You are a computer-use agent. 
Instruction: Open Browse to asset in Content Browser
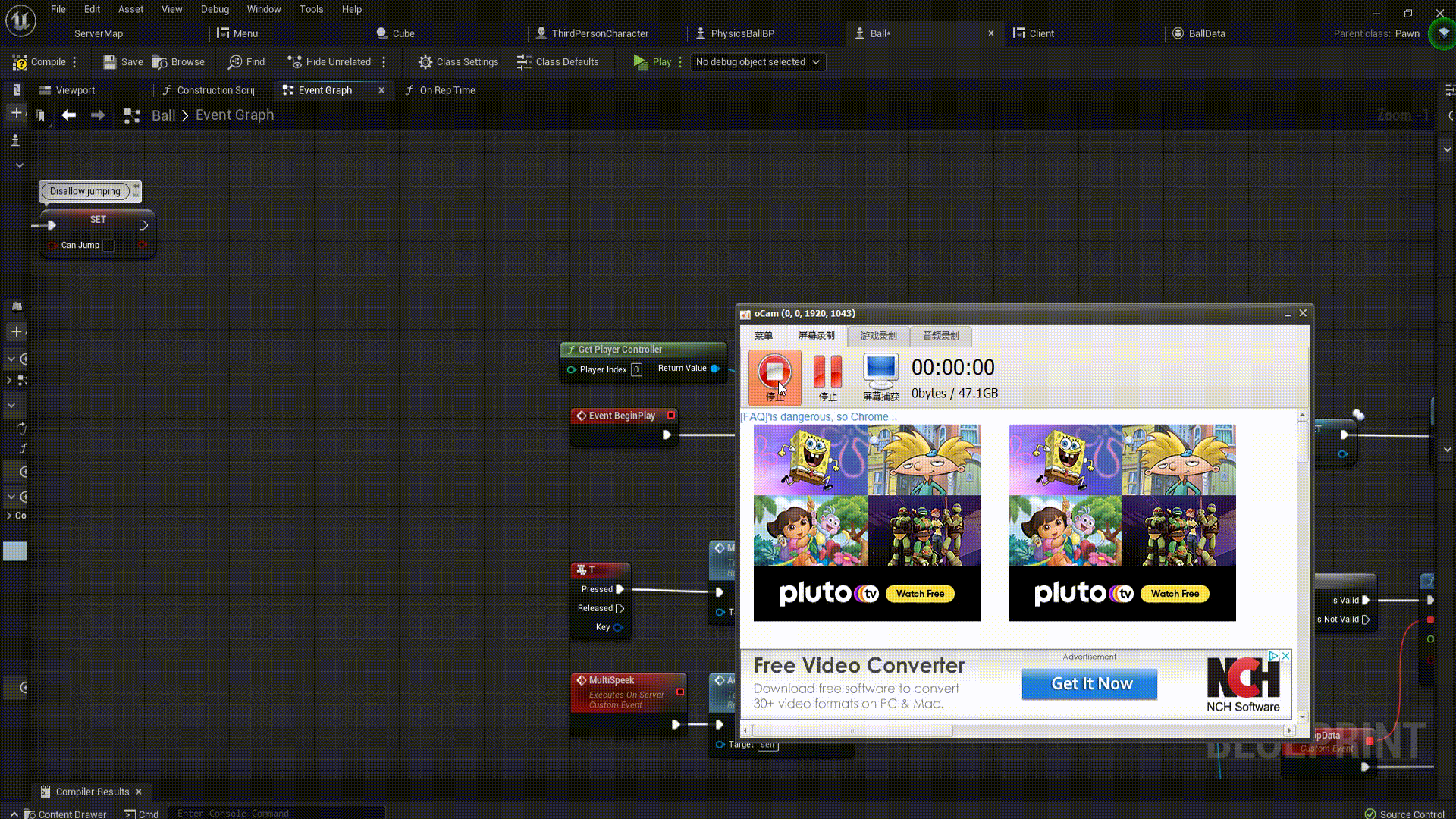(x=178, y=62)
